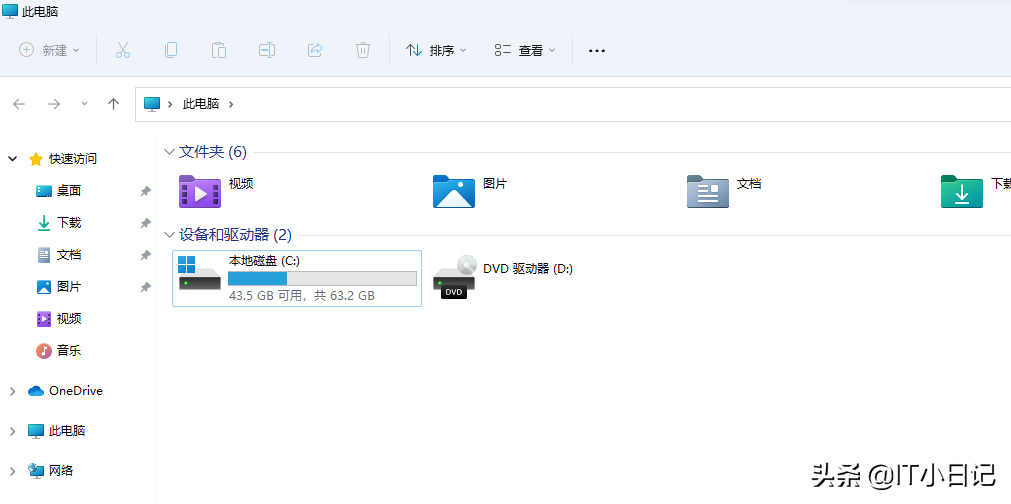Select 网络 in the sidebar
Image resolution: width=1011 pixels, height=504 pixels.
(x=61, y=471)
